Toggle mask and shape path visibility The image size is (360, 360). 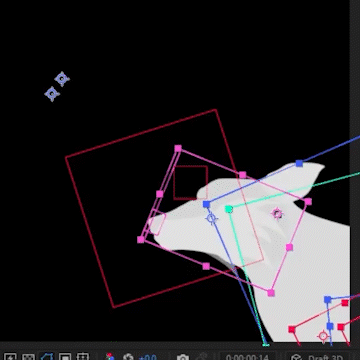click(47, 357)
